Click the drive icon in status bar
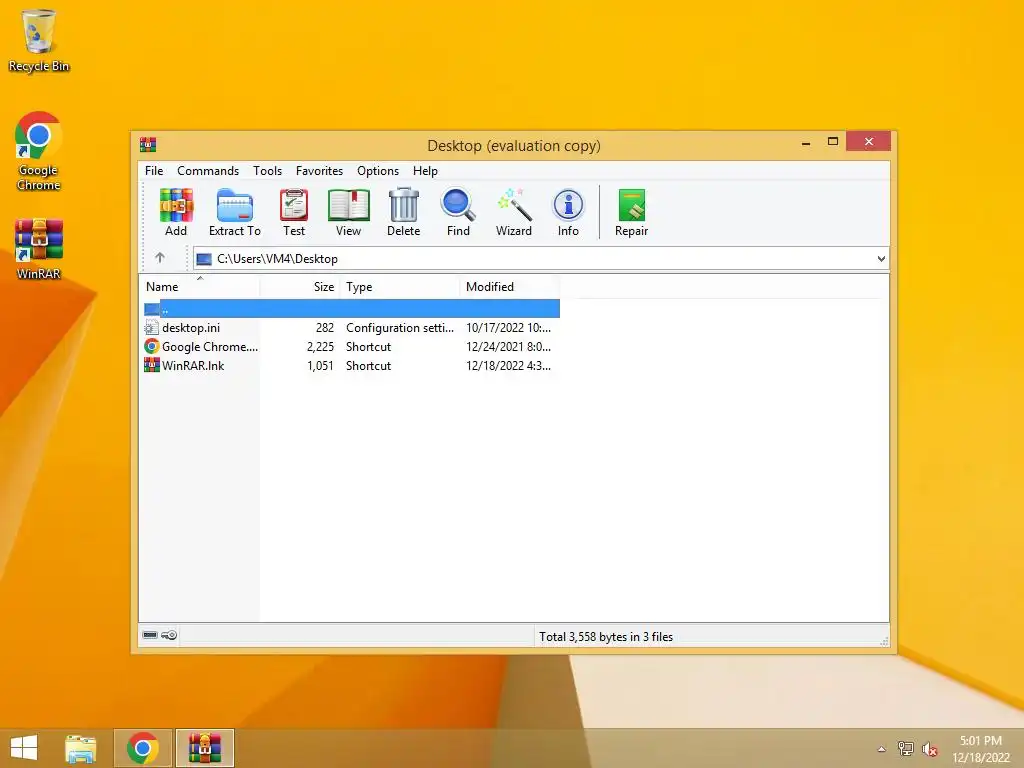This screenshot has width=1024, height=768. point(150,635)
